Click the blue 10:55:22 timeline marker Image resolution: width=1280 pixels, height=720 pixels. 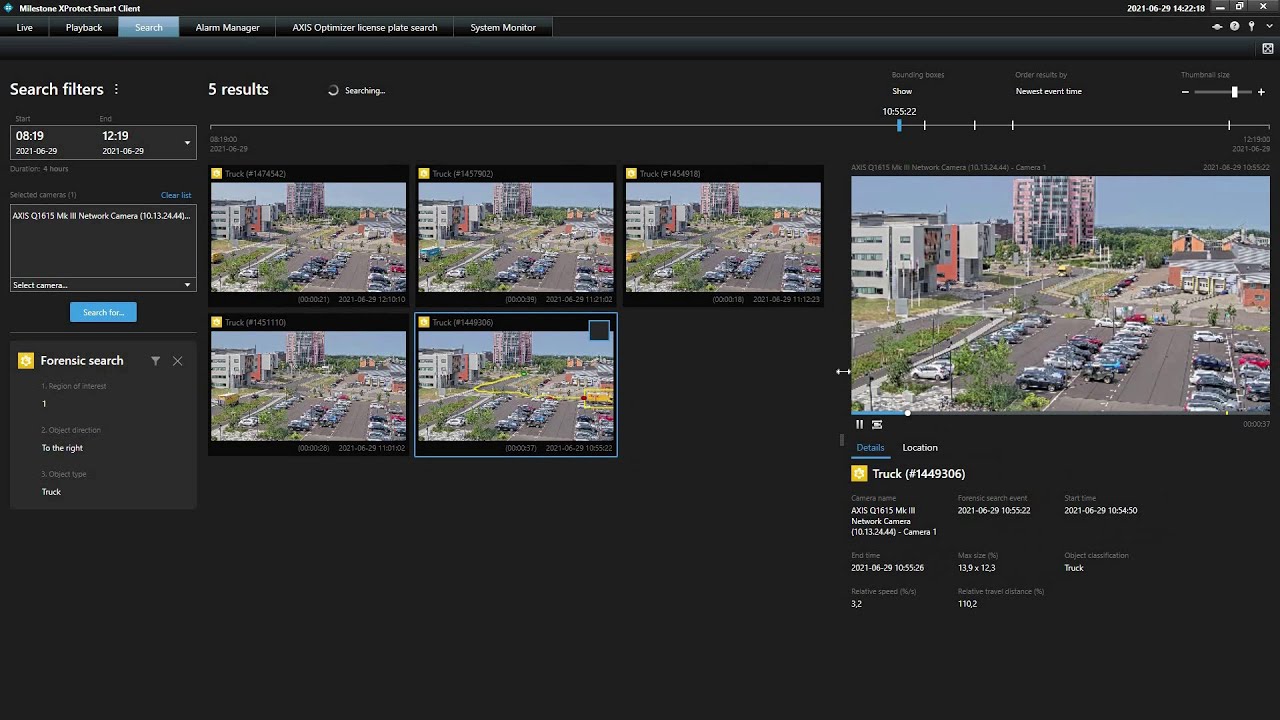click(899, 125)
